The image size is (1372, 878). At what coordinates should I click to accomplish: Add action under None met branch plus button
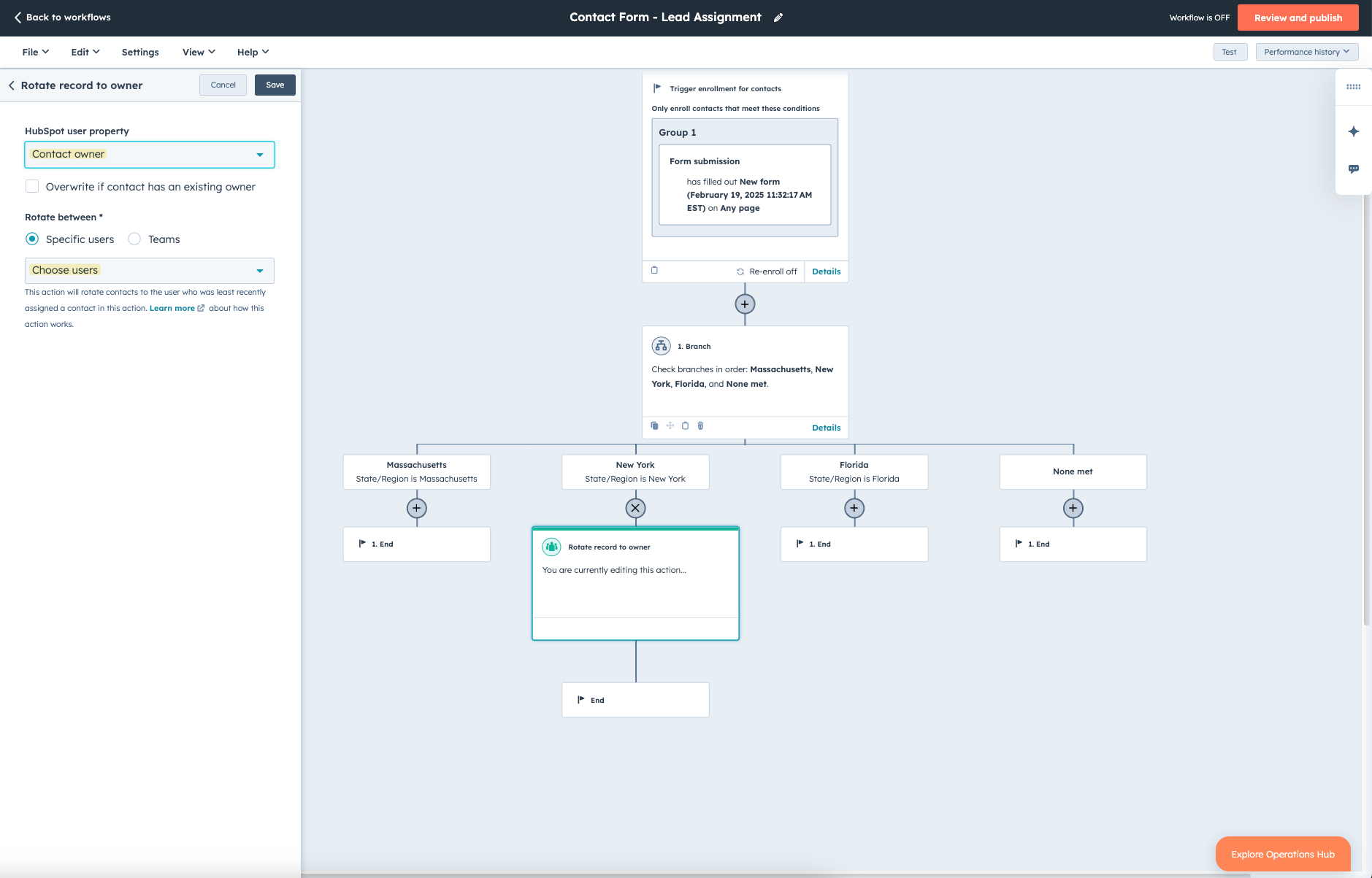coord(1073,508)
